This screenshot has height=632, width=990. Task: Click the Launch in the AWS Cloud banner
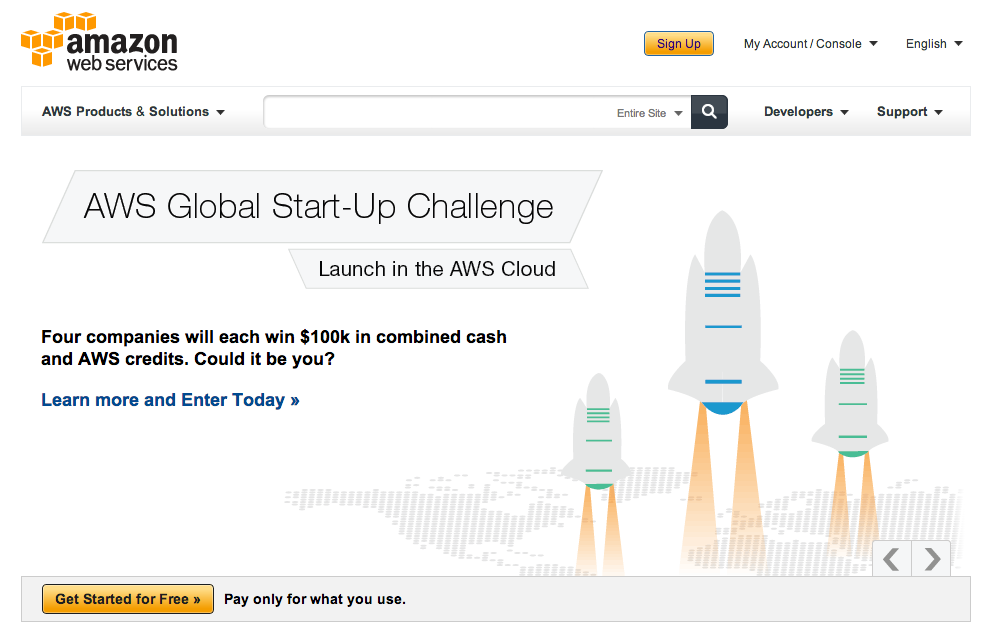point(437,269)
